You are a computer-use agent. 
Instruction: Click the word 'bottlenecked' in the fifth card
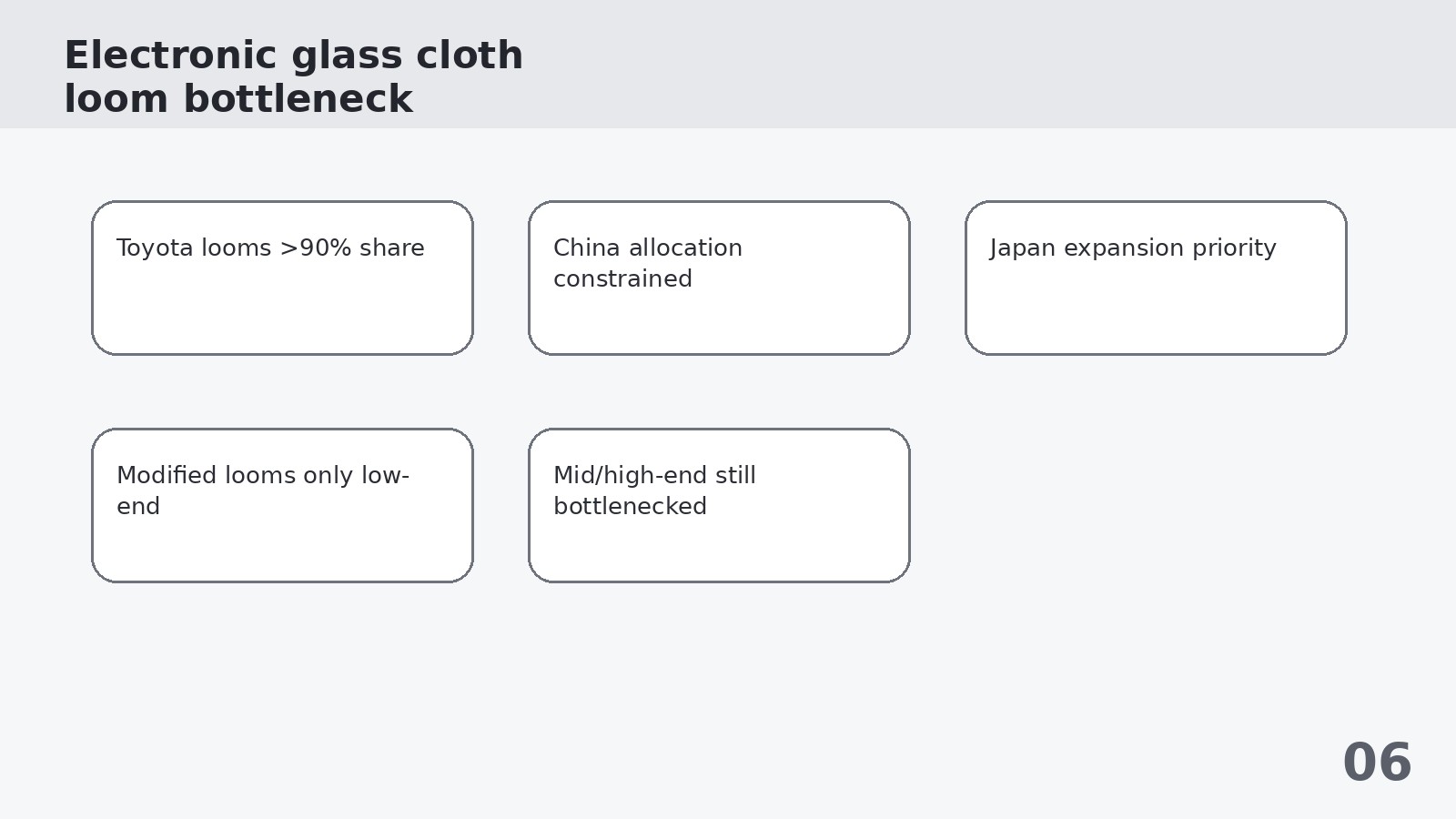630,507
